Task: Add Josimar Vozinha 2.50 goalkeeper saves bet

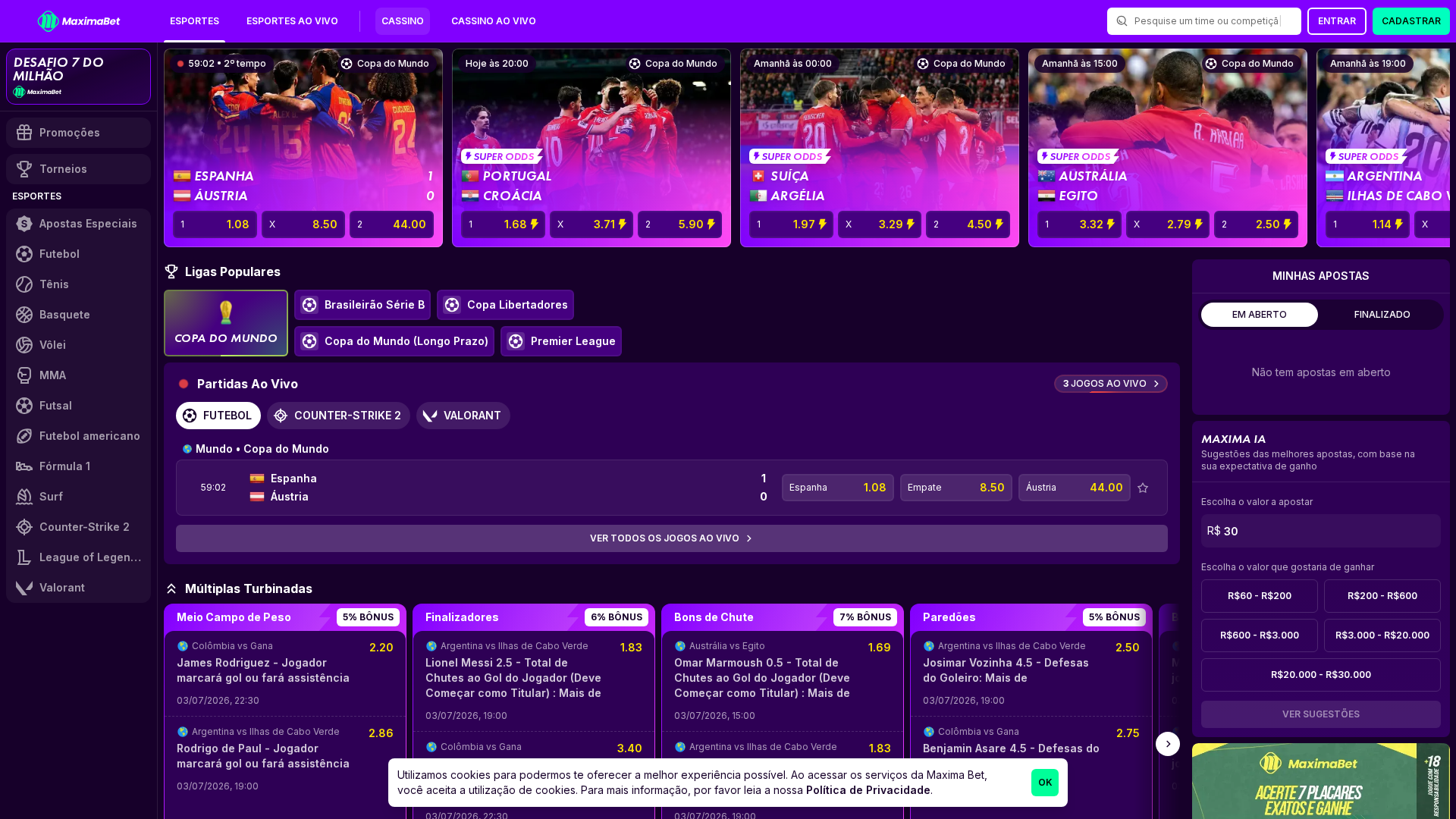Action: [x=1031, y=673]
